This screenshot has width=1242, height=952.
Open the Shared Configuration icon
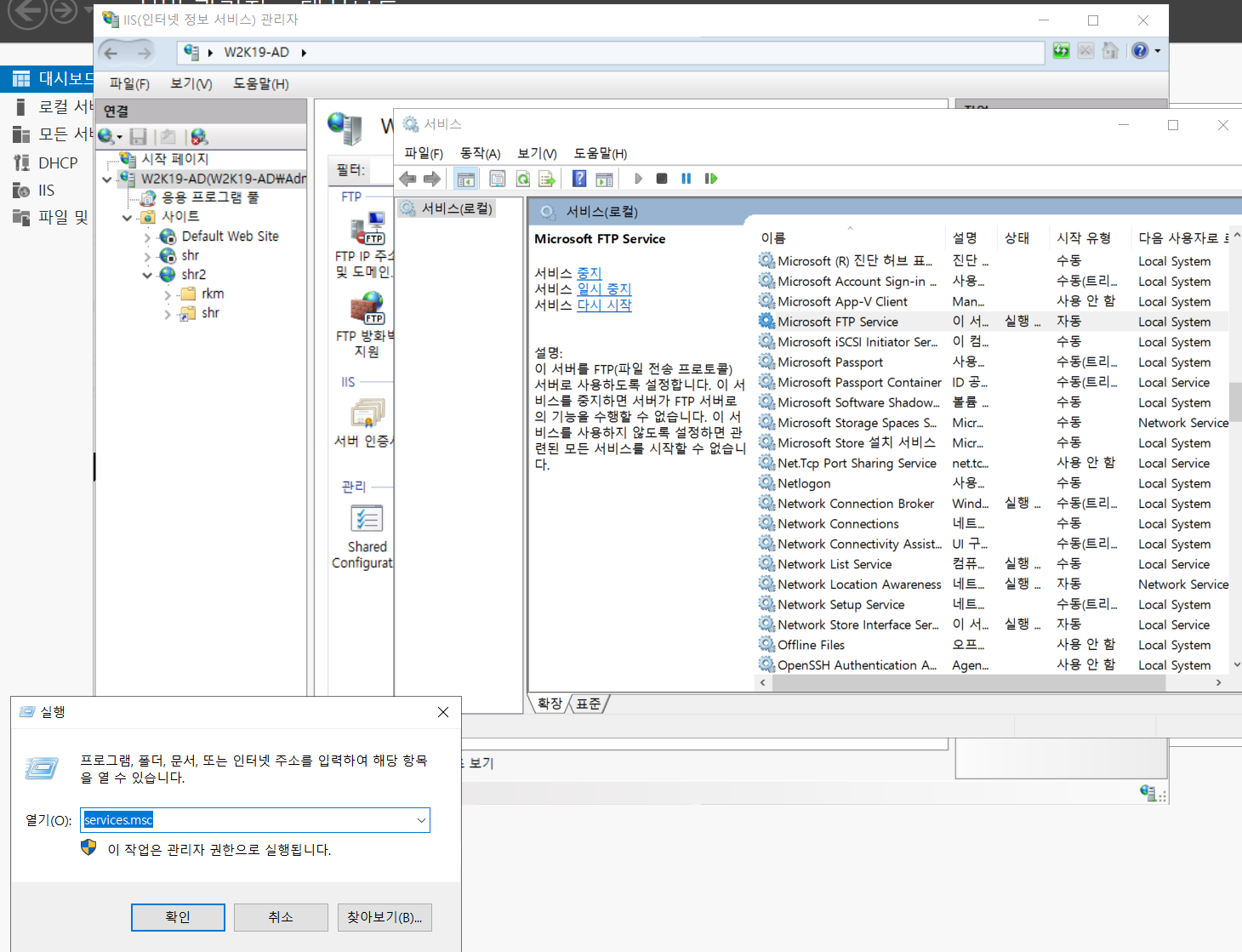[x=367, y=519]
